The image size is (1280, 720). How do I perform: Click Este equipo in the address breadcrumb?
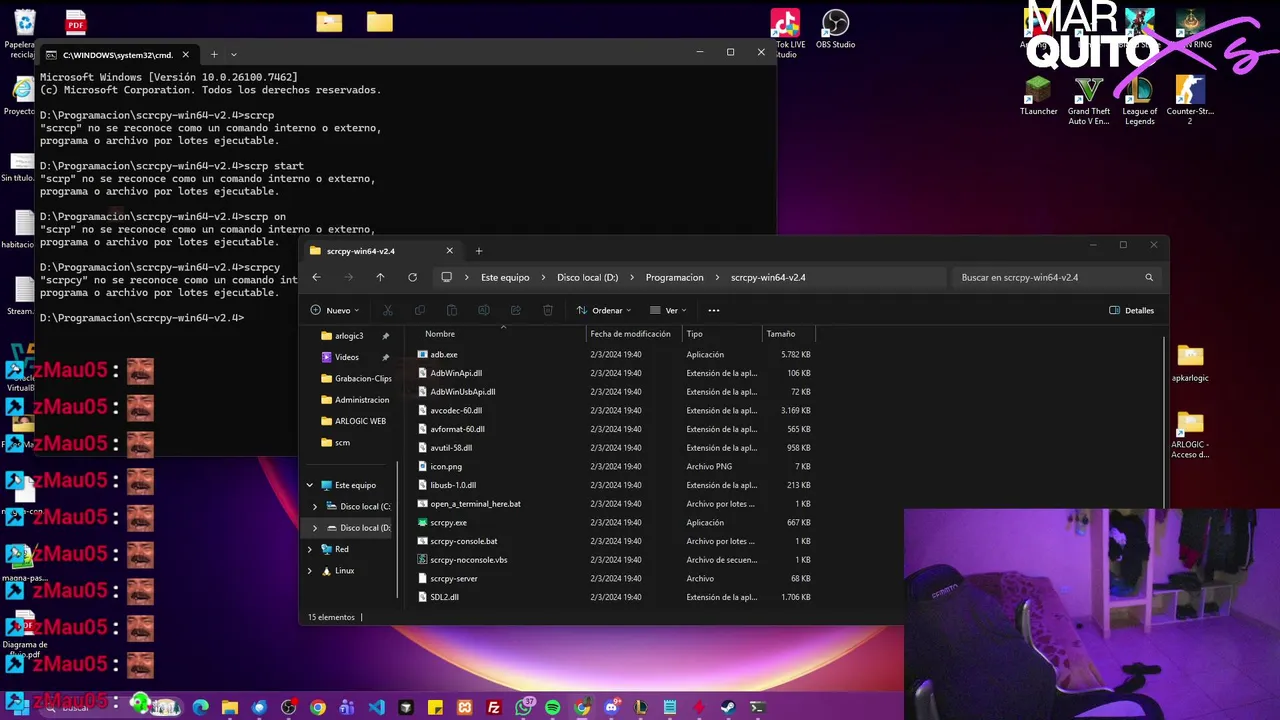[x=505, y=277]
